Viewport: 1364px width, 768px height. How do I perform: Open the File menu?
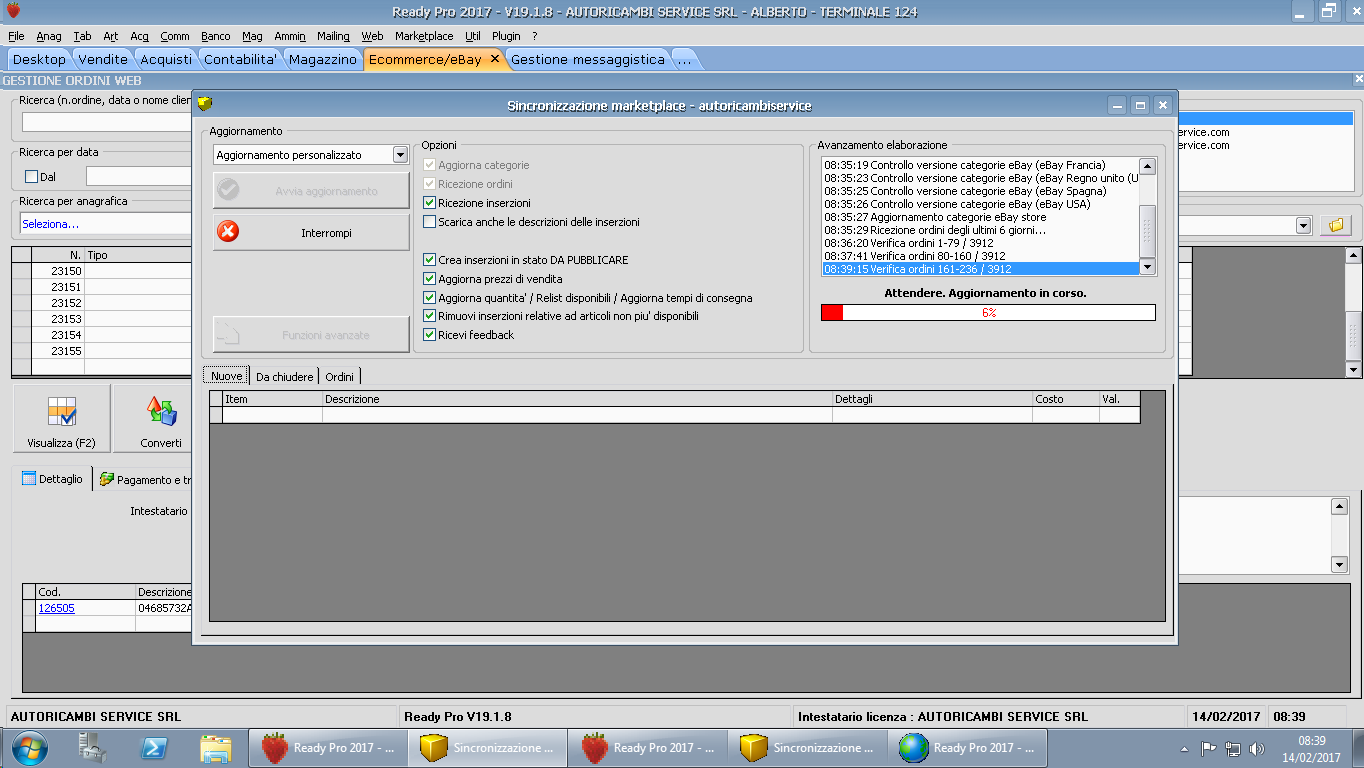(x=16, y=36)
